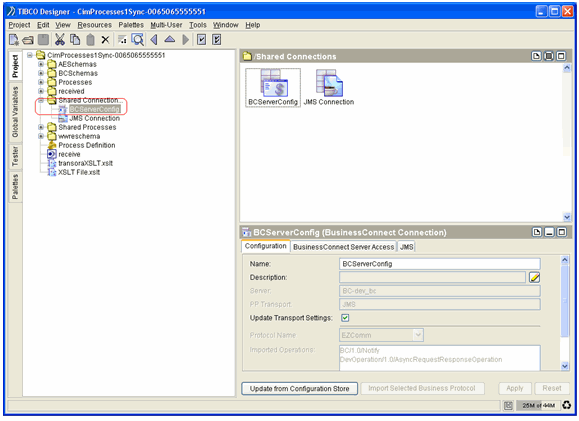Click the Description input field
The width and height of the screenshot is (579, 421).
(432, 277)
